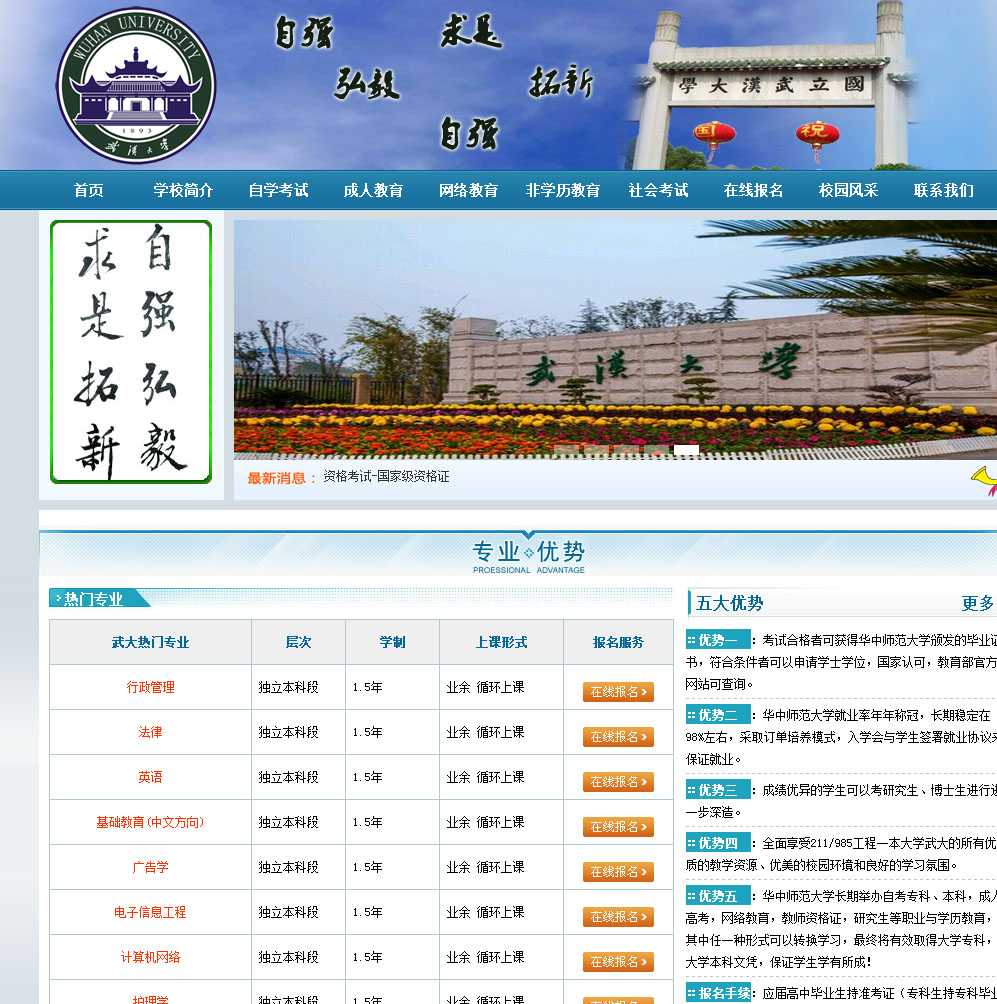
Task: Click the 五大优势 section heading
Action: pos(729,603)
